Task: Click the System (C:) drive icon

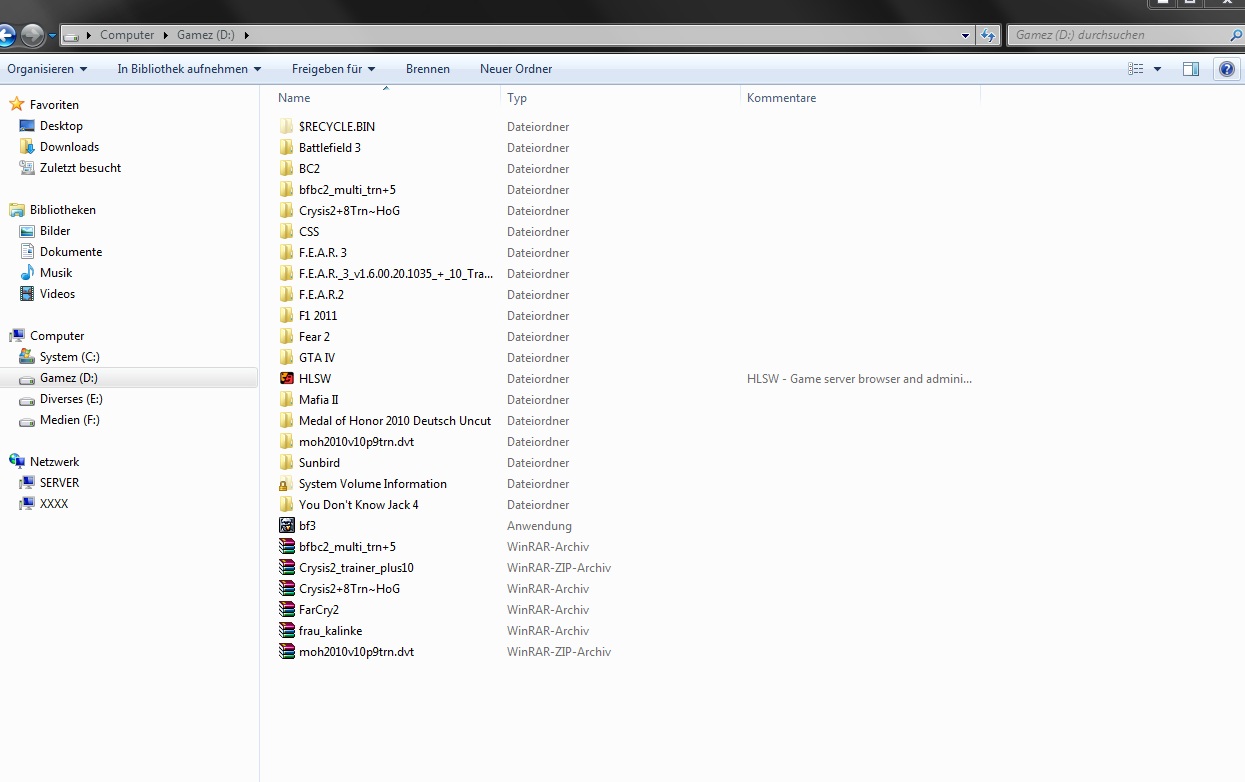Action: 27,357
